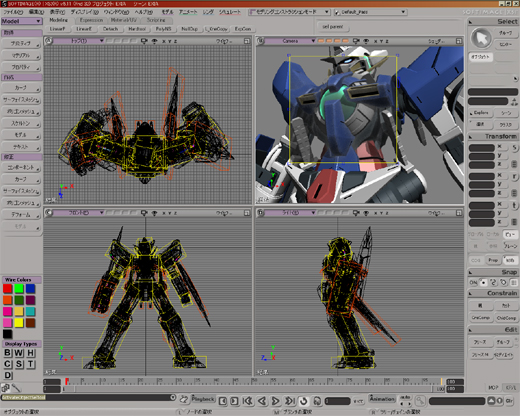Click the wrench icon at bottom left
The image size is (520, 416).
click(16, 388)
